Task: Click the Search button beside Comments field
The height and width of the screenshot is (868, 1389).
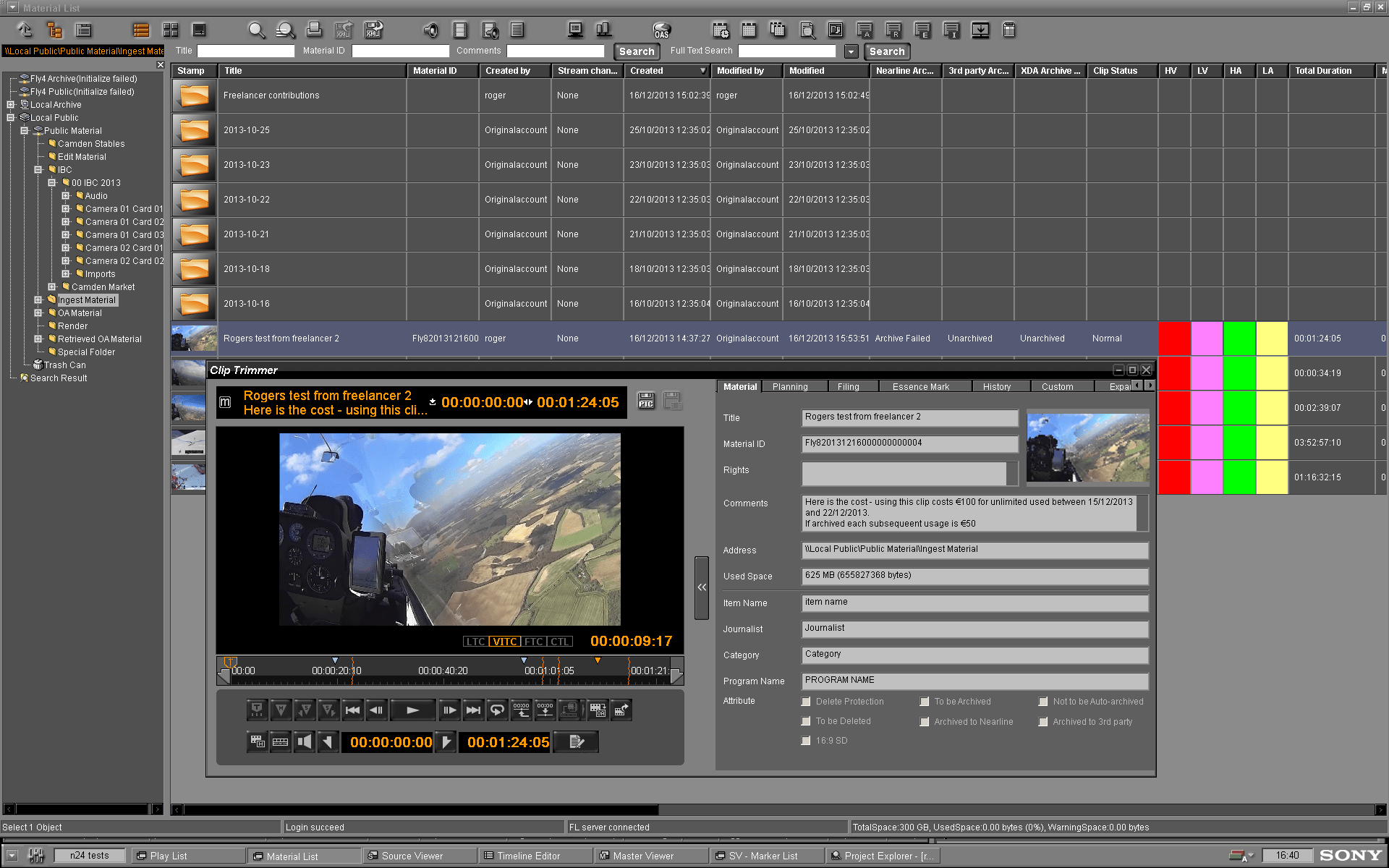Action: point(636,51)
